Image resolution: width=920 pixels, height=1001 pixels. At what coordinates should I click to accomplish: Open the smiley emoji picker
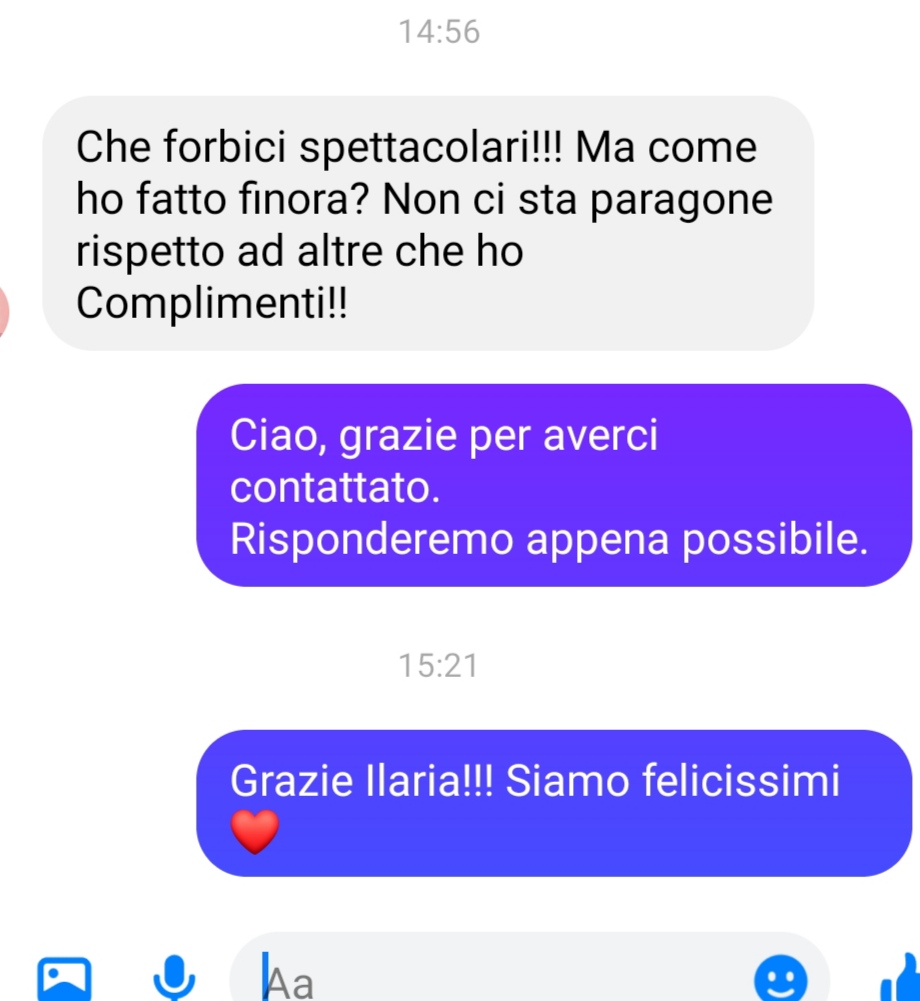pyautogui.click(x=780, y=978)
